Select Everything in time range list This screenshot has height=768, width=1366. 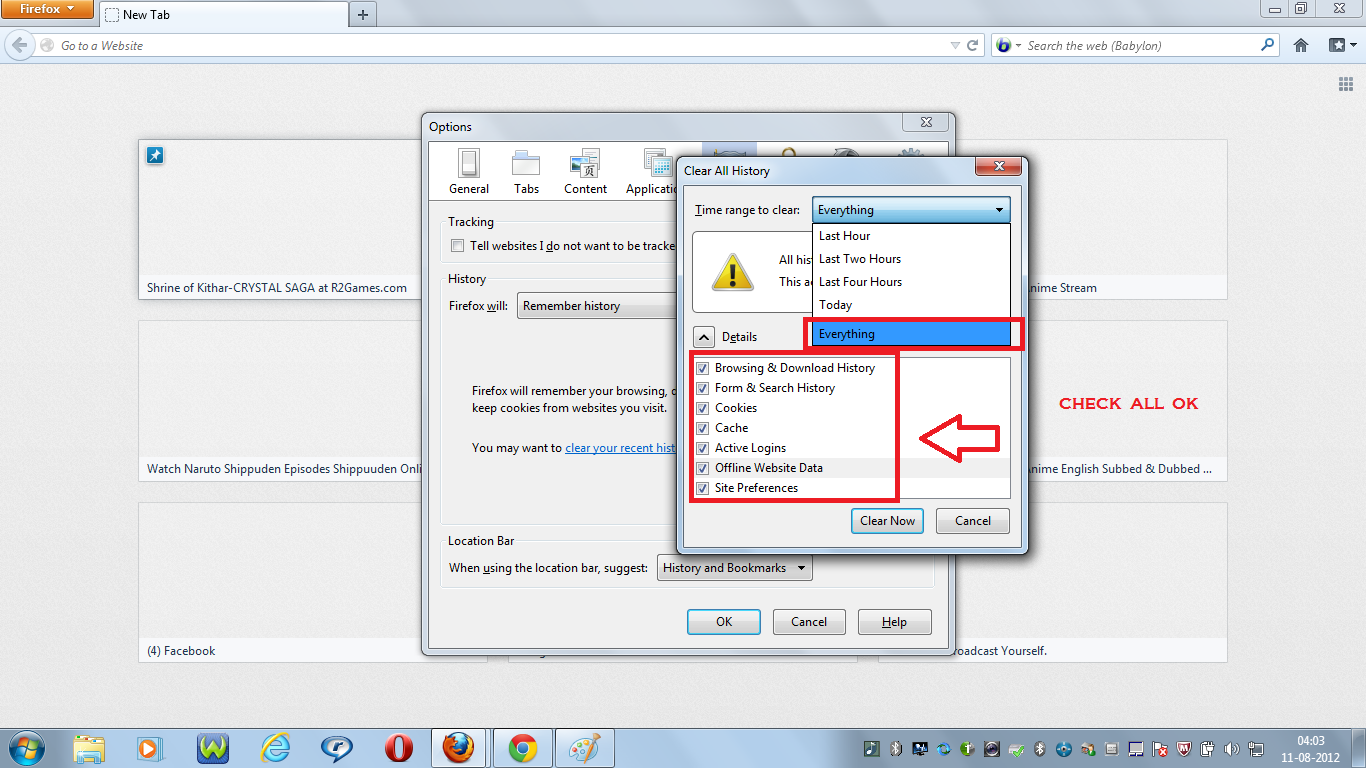pyautogui.click(x=911, y=334)
